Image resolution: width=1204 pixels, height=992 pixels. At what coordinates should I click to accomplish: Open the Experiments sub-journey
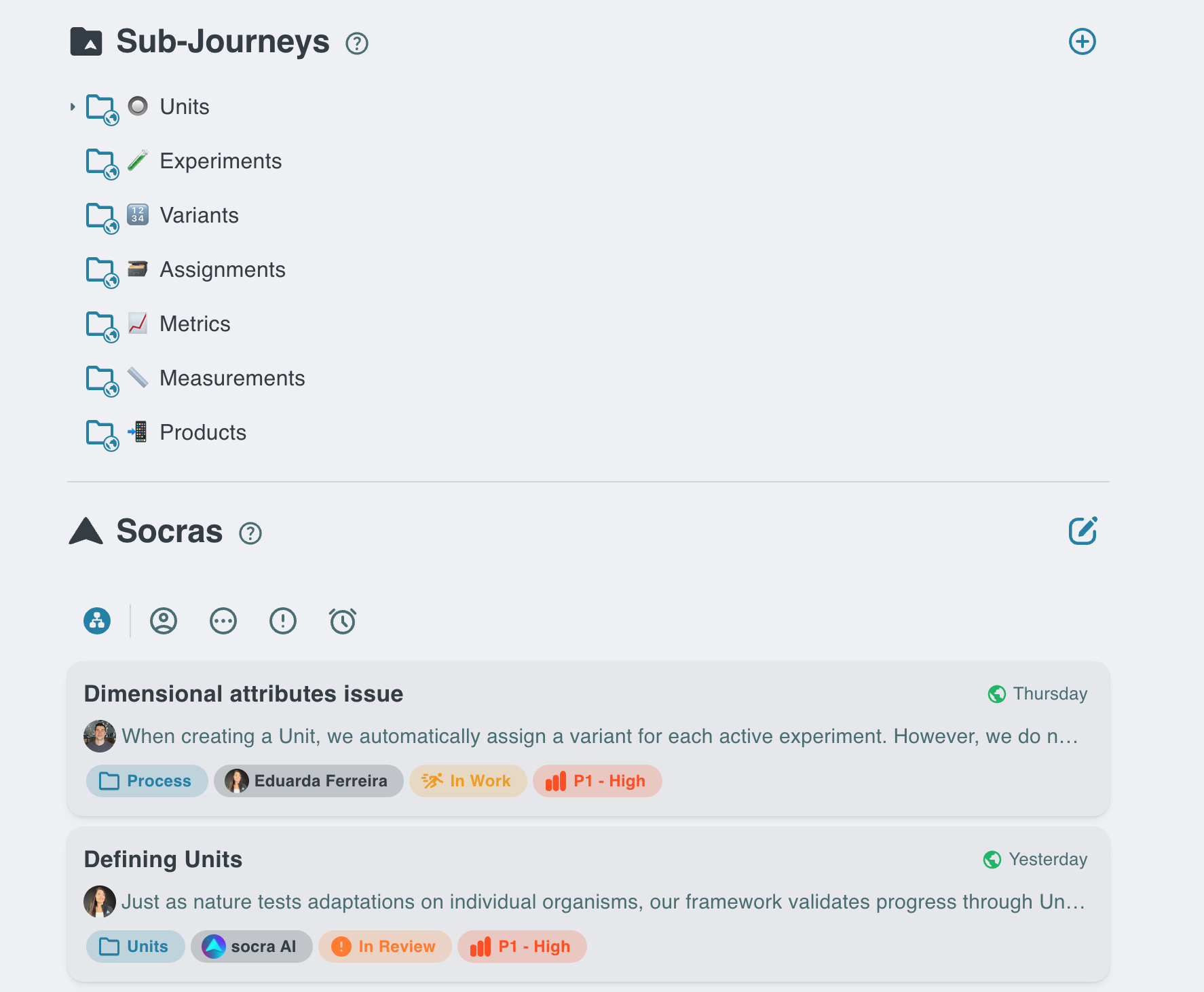pyautogui.click(x=220, y=161)
